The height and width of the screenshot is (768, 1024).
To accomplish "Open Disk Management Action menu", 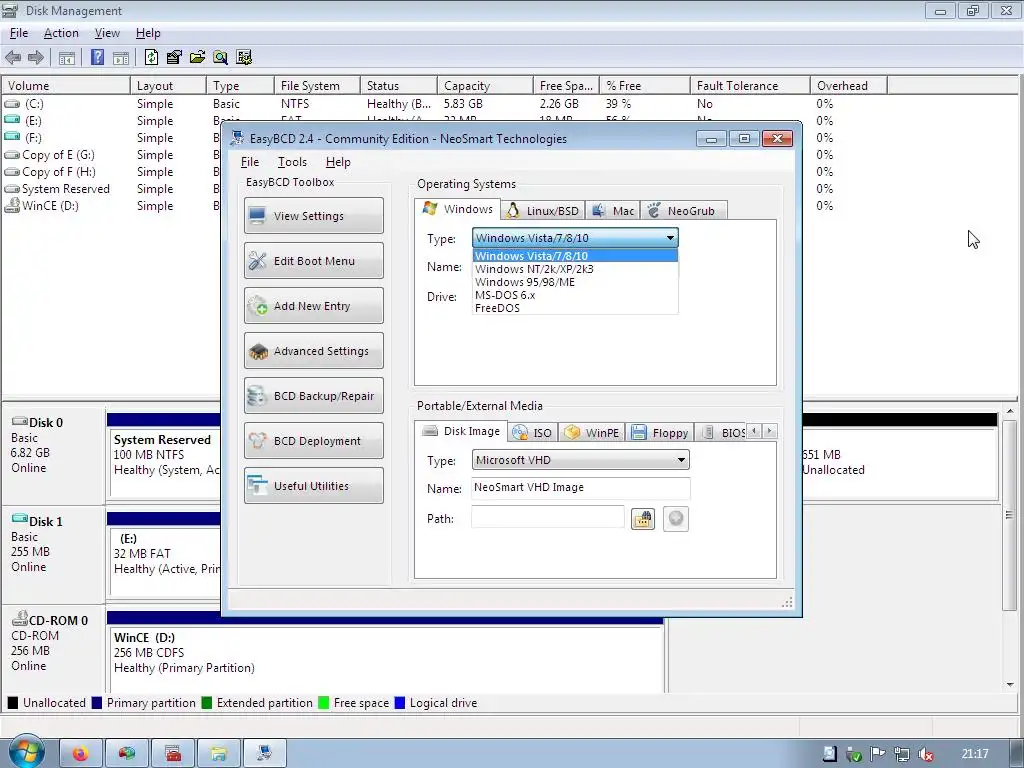I will click(x=61, y=33).
